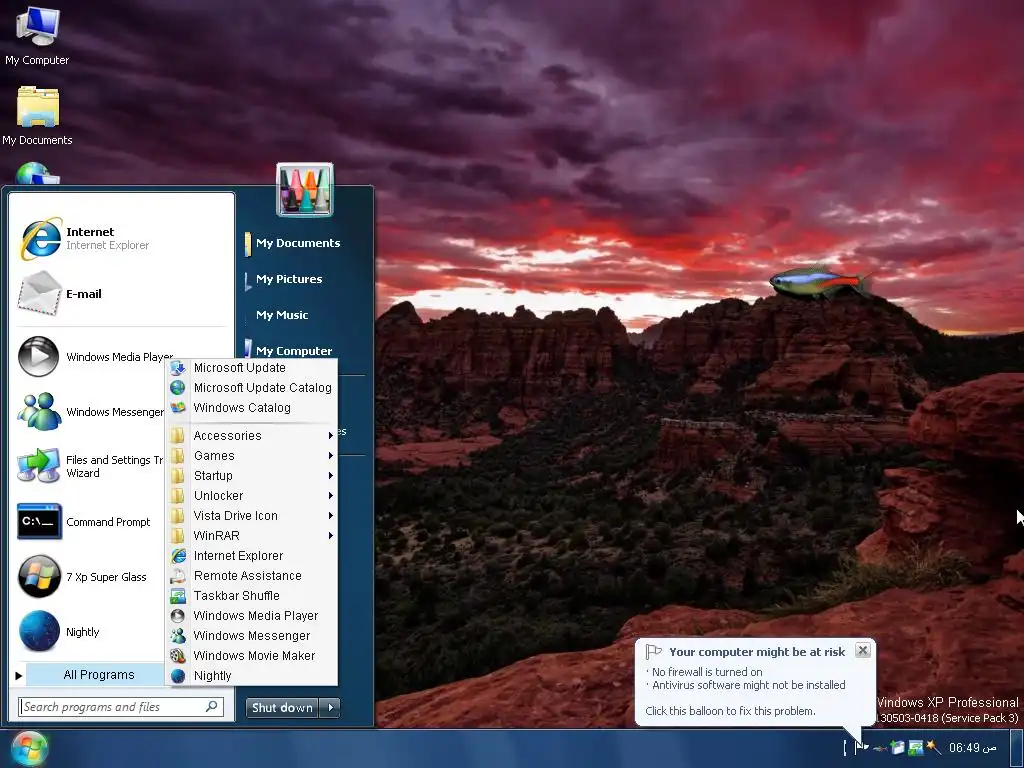Expand the Accessories folder submenu
This screenshot has height=768, width=1024.
tap(252, 436)
